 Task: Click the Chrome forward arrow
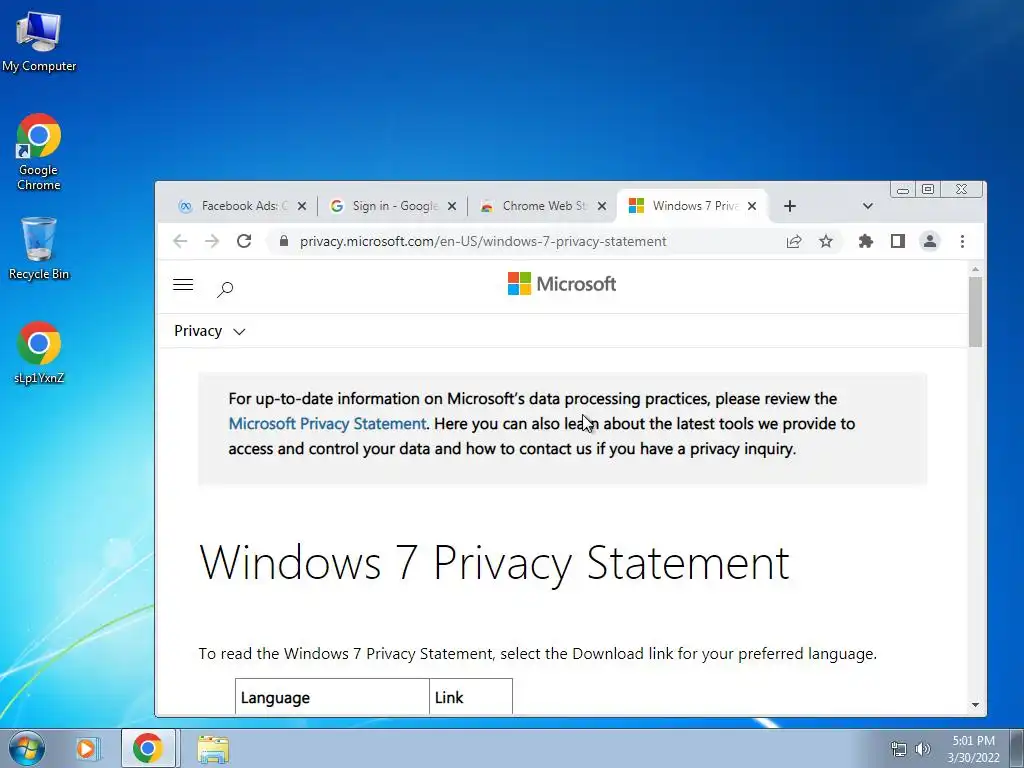click(x=212, y=242)
